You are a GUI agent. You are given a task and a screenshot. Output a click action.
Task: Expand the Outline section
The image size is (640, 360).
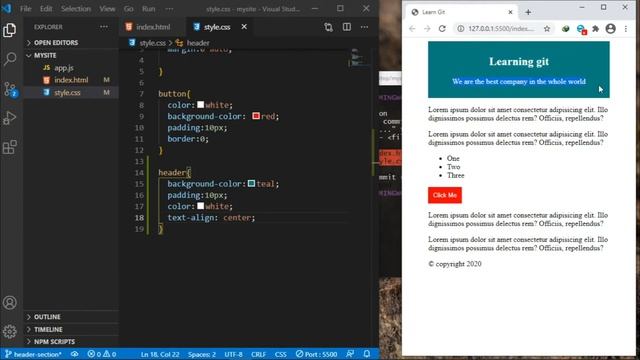pos(71,317)
